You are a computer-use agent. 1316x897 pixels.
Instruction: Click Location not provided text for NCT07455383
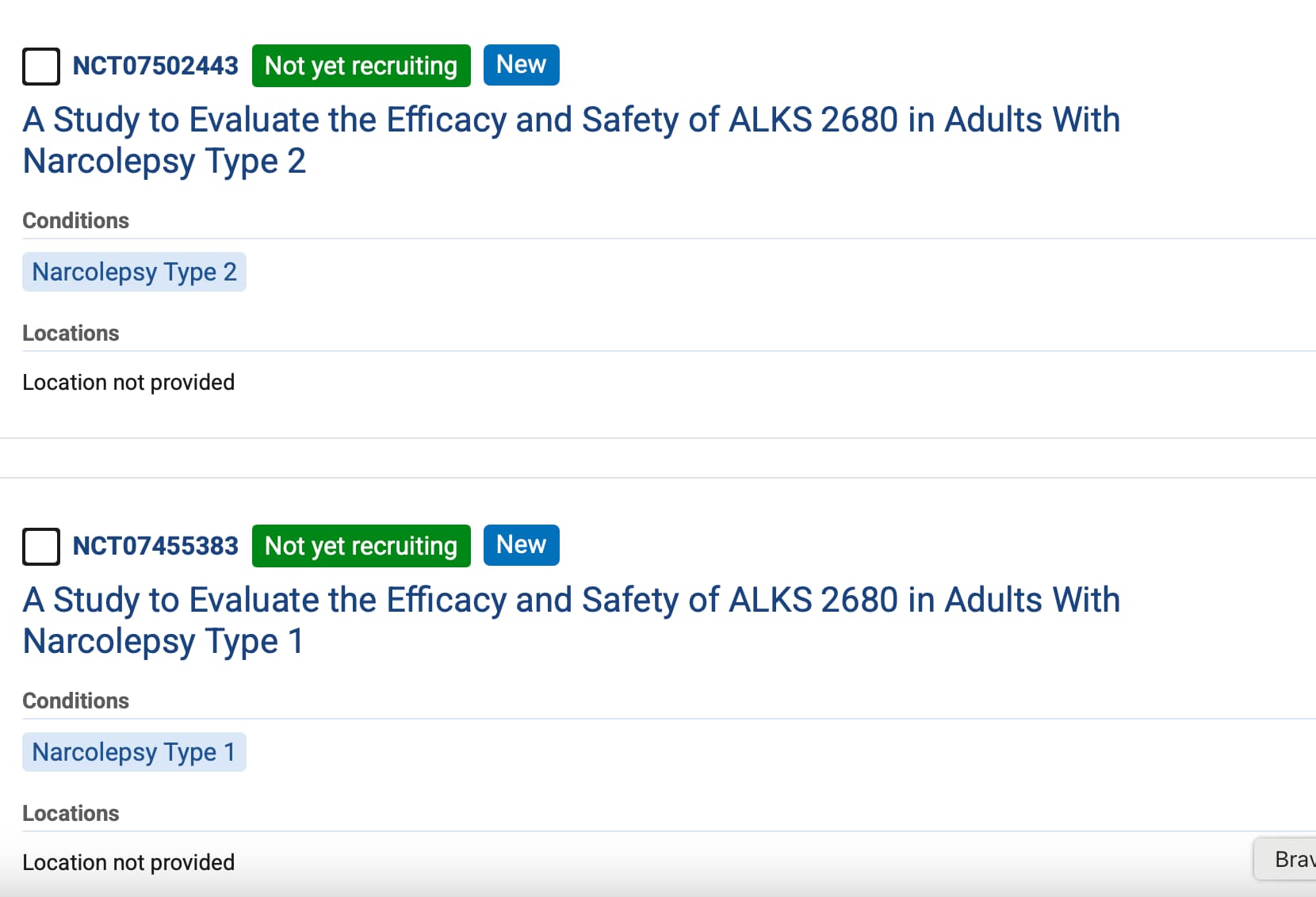pos(128,862)
